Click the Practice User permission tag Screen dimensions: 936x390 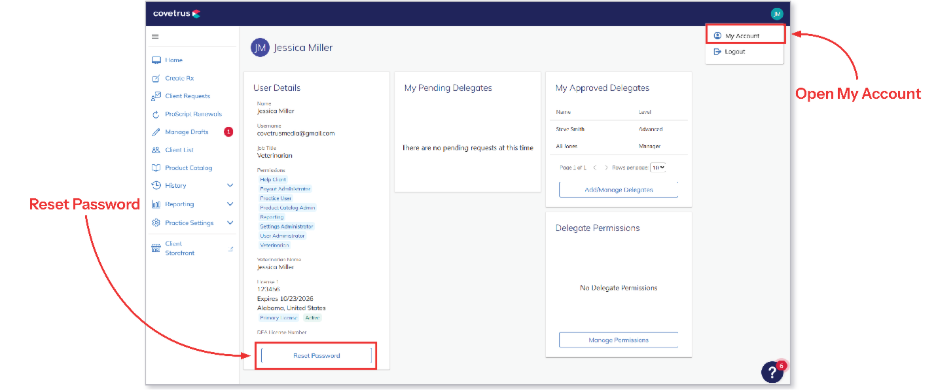tap(275, 198)
